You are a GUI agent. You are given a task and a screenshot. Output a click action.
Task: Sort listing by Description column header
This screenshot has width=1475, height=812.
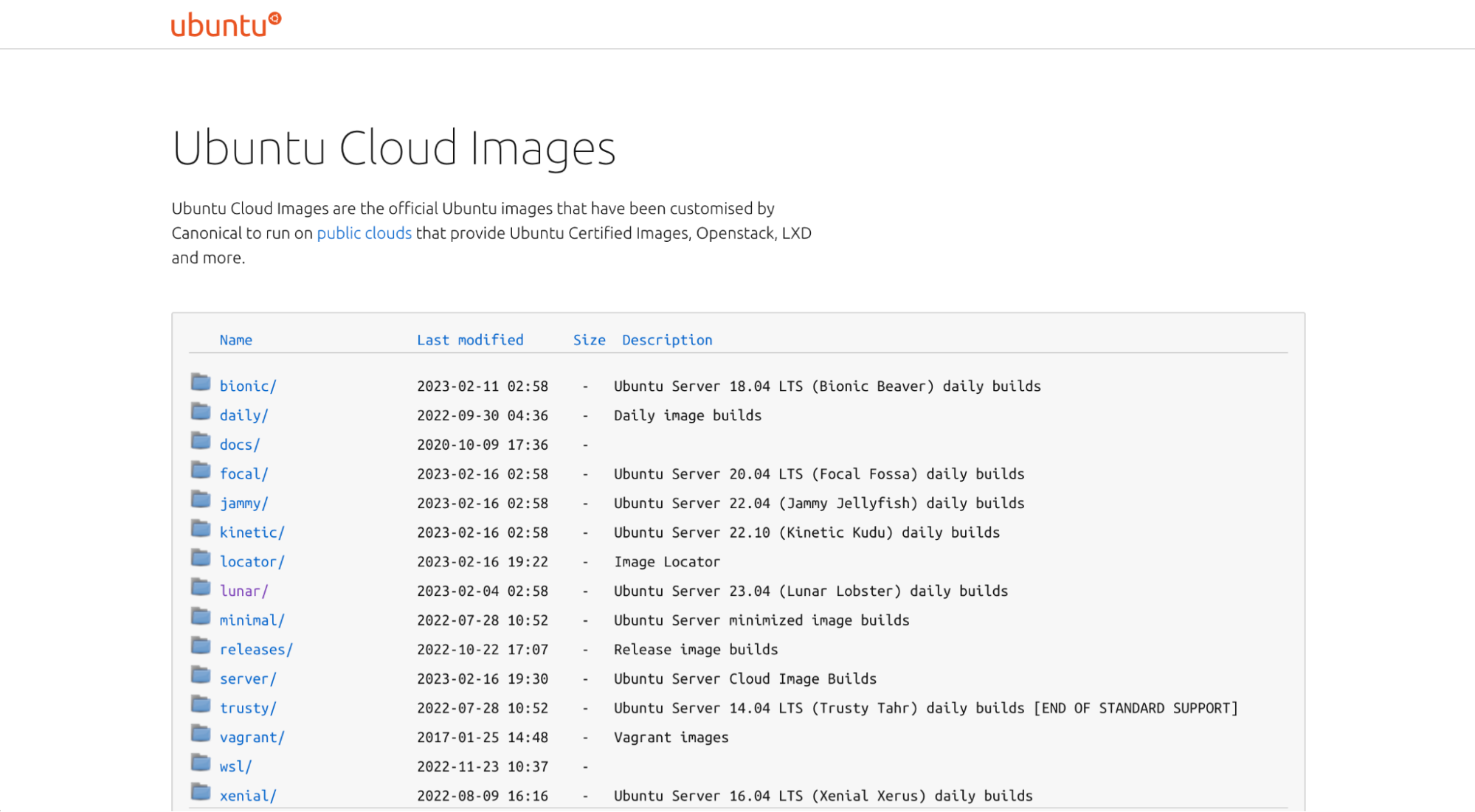click(x=667, y=340)
